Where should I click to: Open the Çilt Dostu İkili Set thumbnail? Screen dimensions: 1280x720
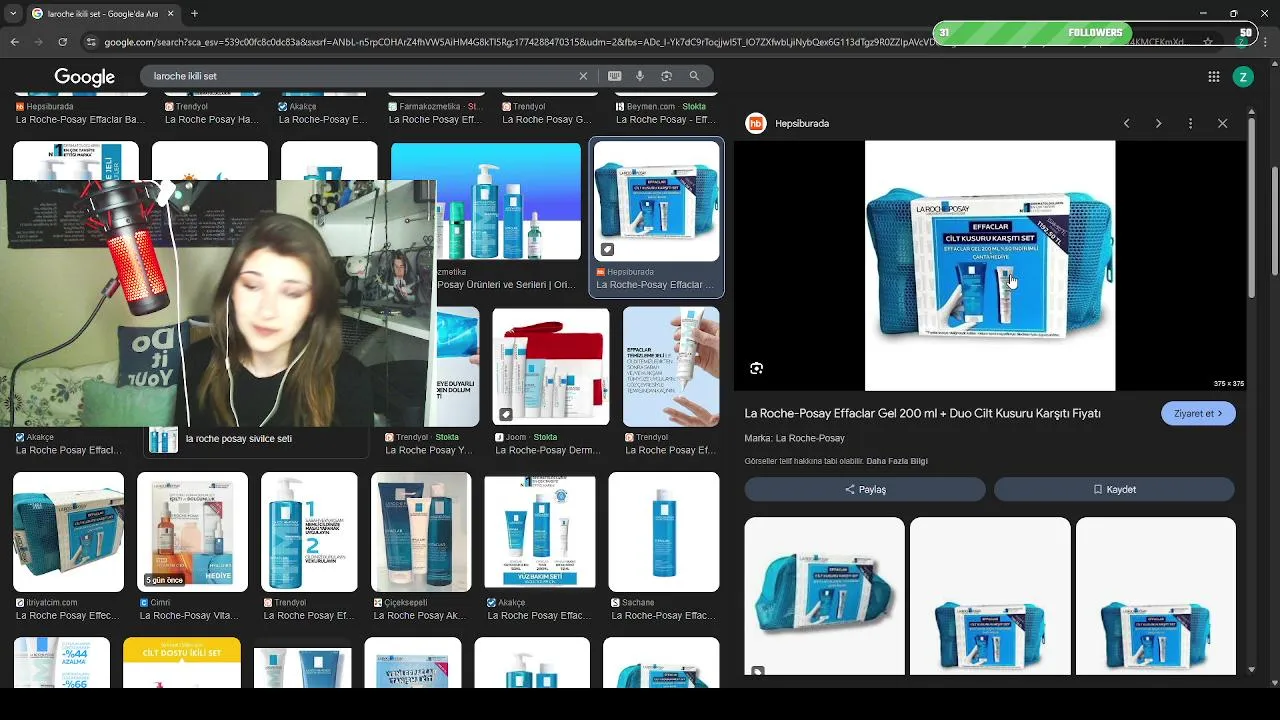coord(182,662)
